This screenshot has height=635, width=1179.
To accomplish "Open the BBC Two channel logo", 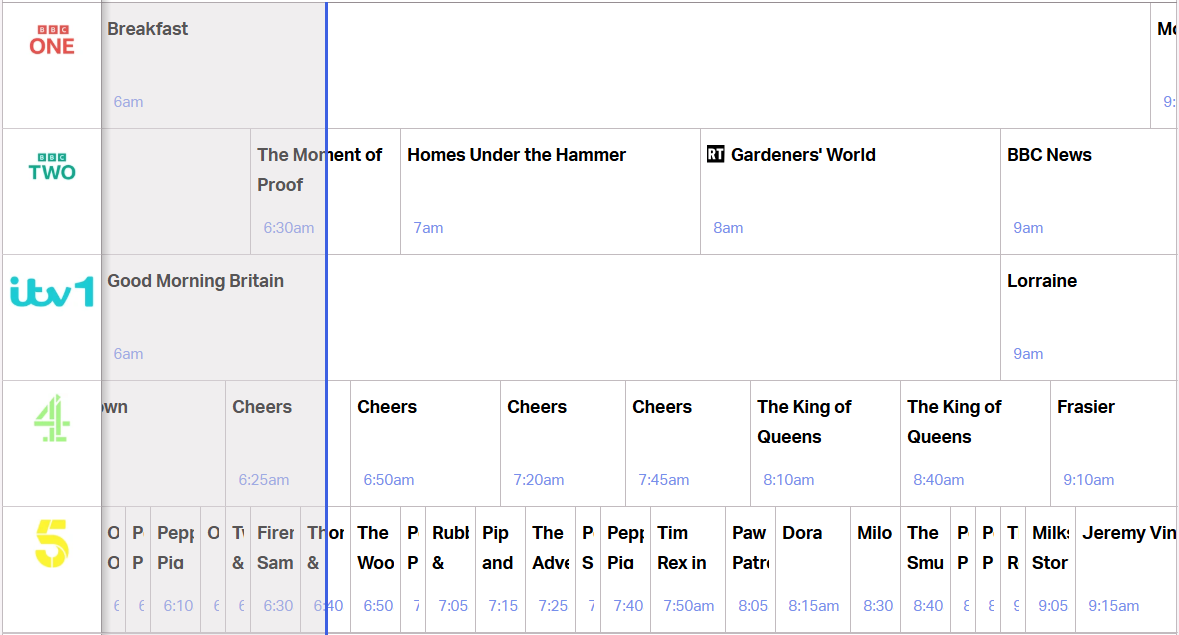I will click(x=52, y=167).
